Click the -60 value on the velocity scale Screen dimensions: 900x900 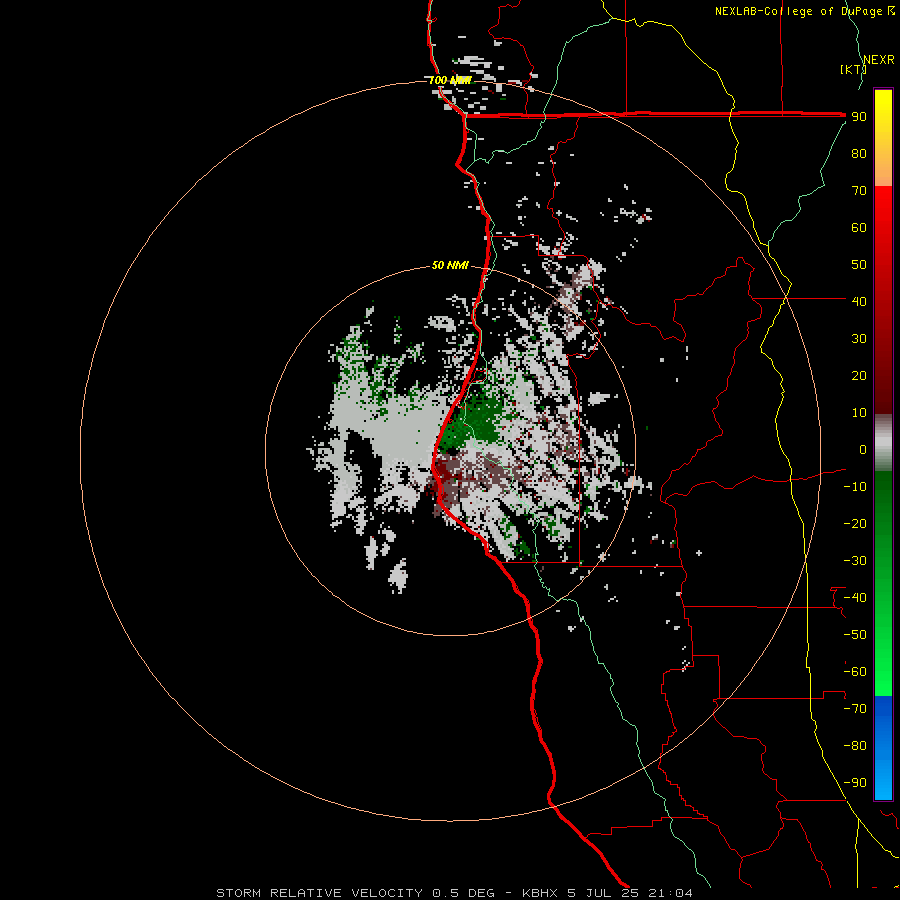tap(855, 672)
